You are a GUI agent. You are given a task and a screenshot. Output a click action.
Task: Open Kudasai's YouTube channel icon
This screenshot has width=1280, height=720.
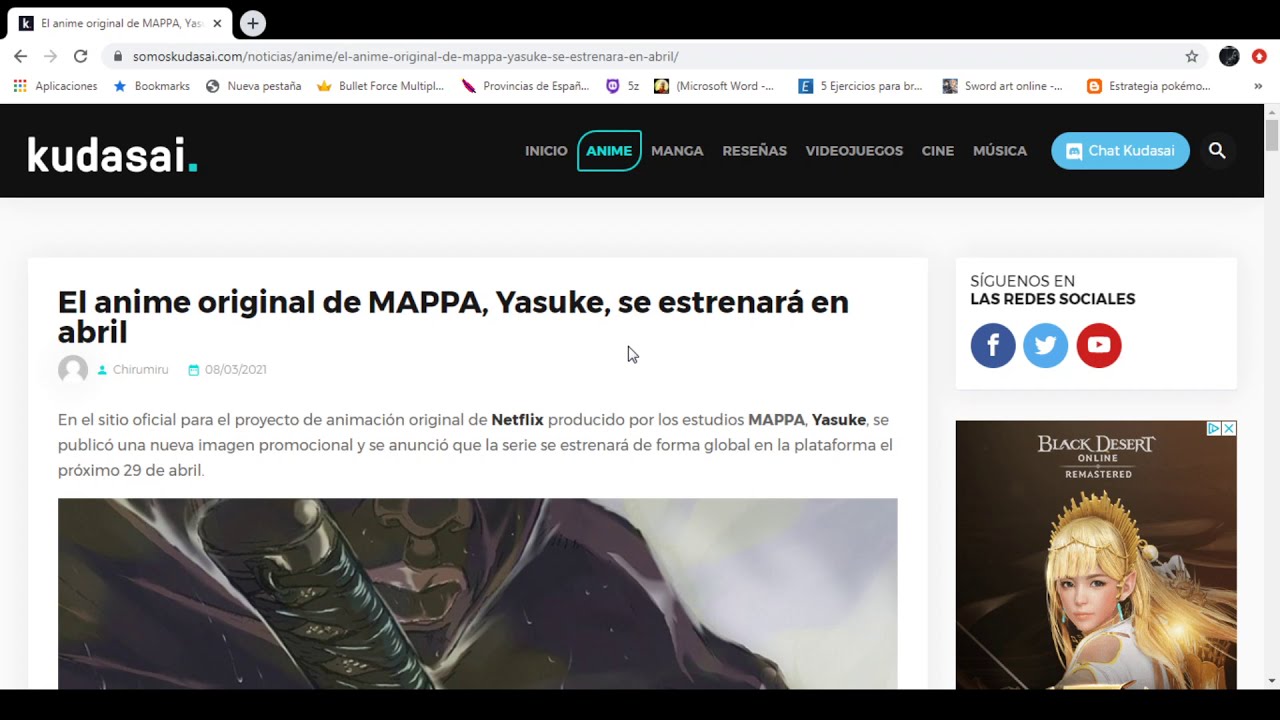click(1099, 345)
